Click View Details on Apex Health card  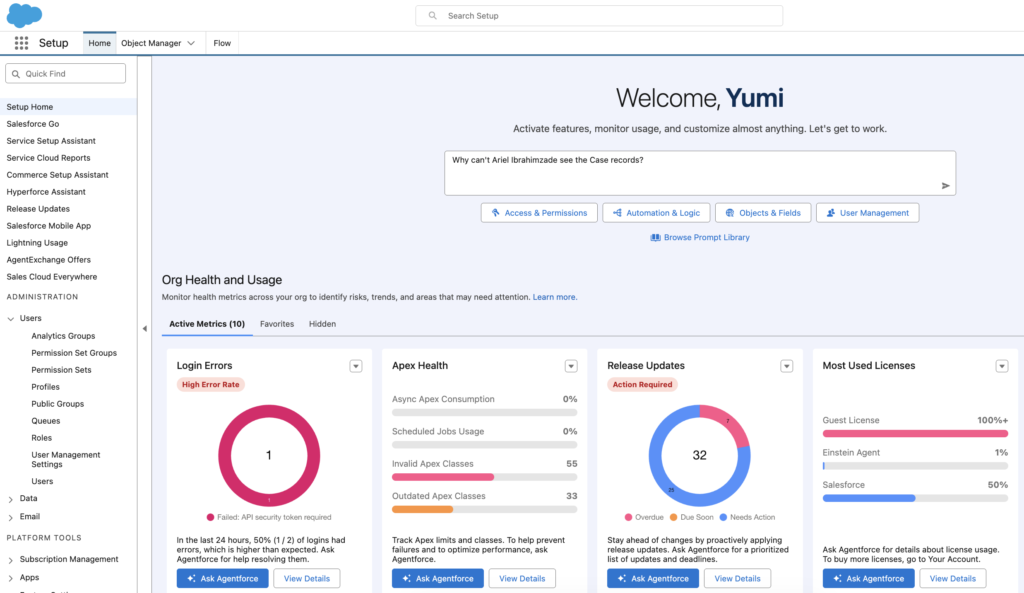tap(522, 579)
